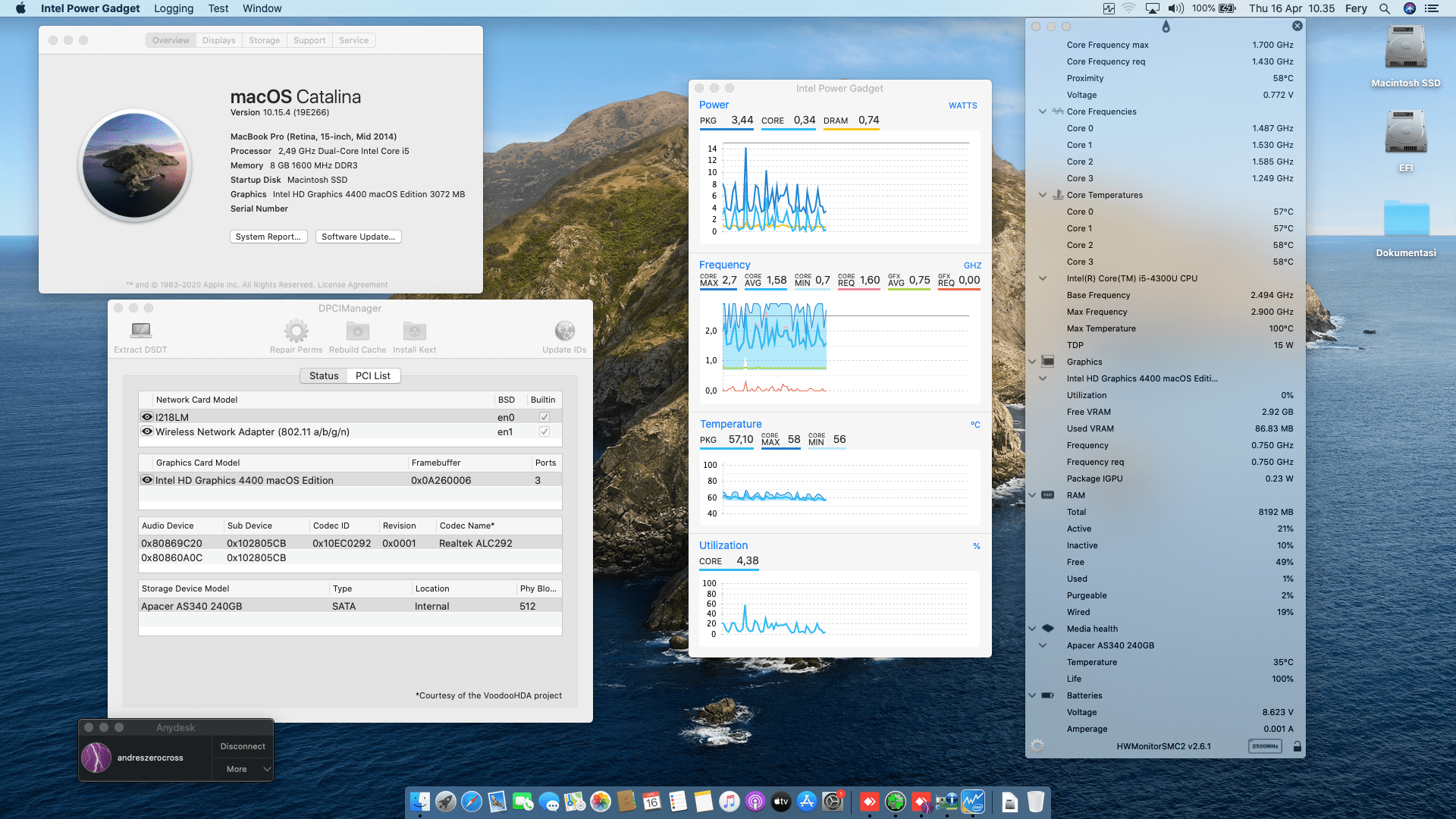This screenshot has width=1456, height=819.
Task: Open Spotlight search in menu bar
Action: [1384, 8]
